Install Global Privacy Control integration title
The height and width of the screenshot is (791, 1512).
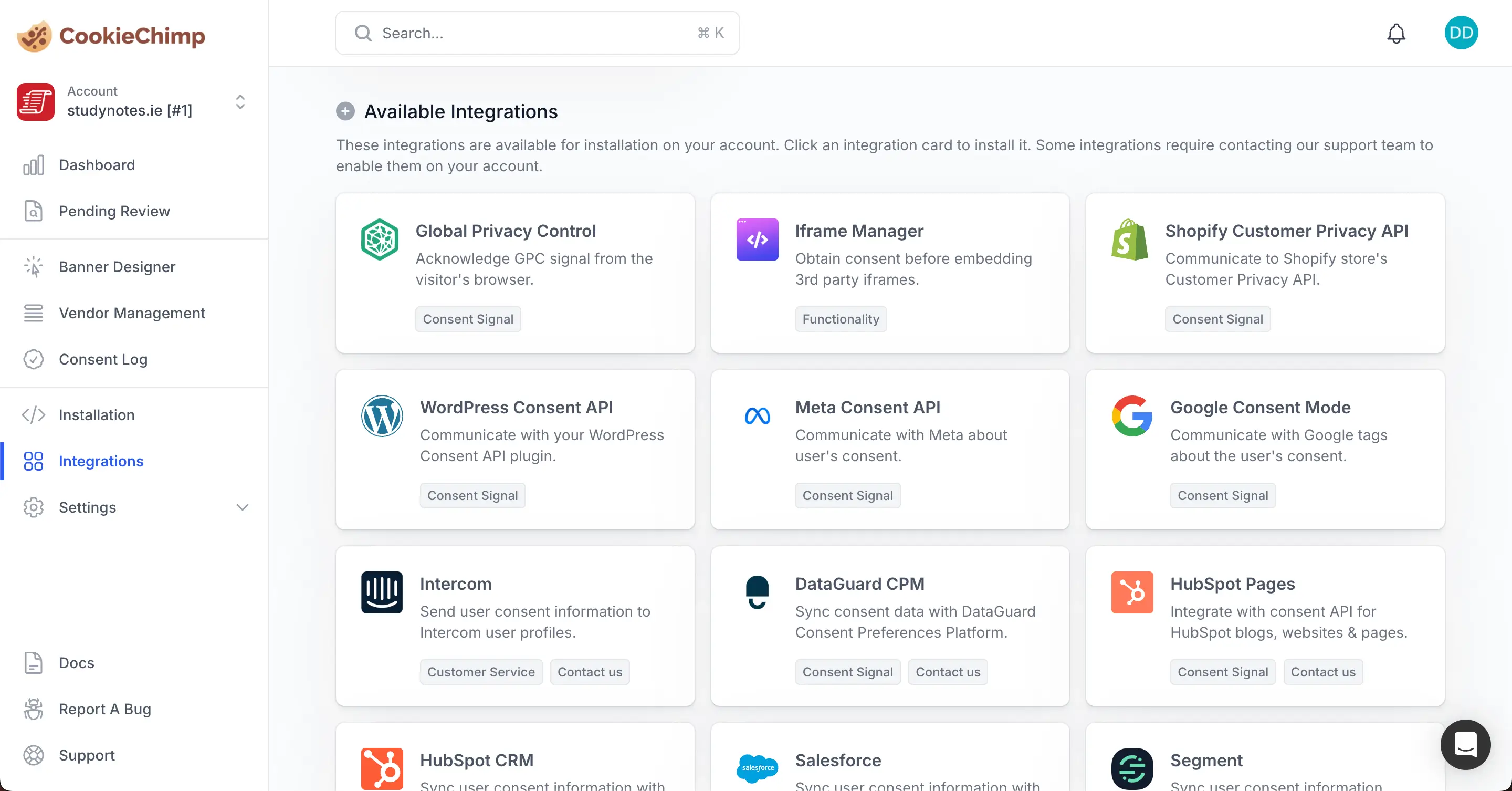click(x=506, y=231)
